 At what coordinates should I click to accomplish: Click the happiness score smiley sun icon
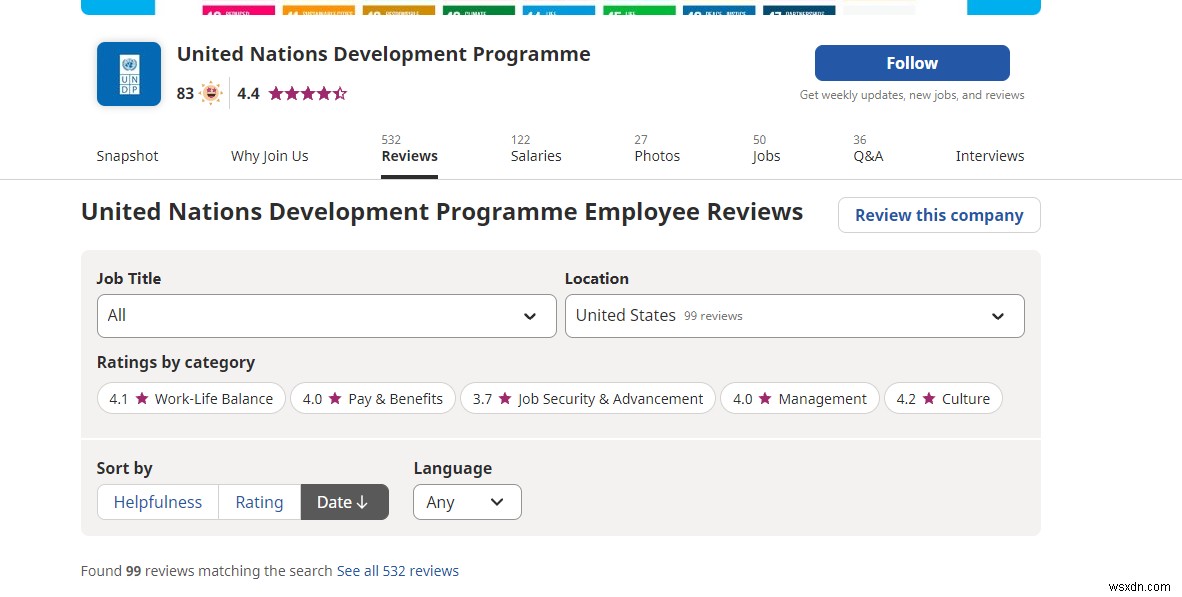tap(211, 94)
